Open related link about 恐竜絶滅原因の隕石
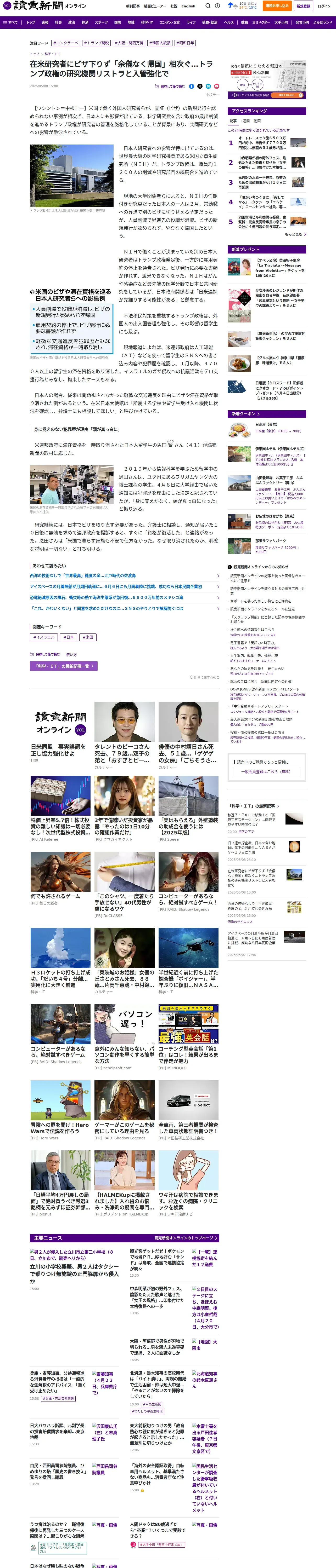336x1568 pixels. pos(106,597)
